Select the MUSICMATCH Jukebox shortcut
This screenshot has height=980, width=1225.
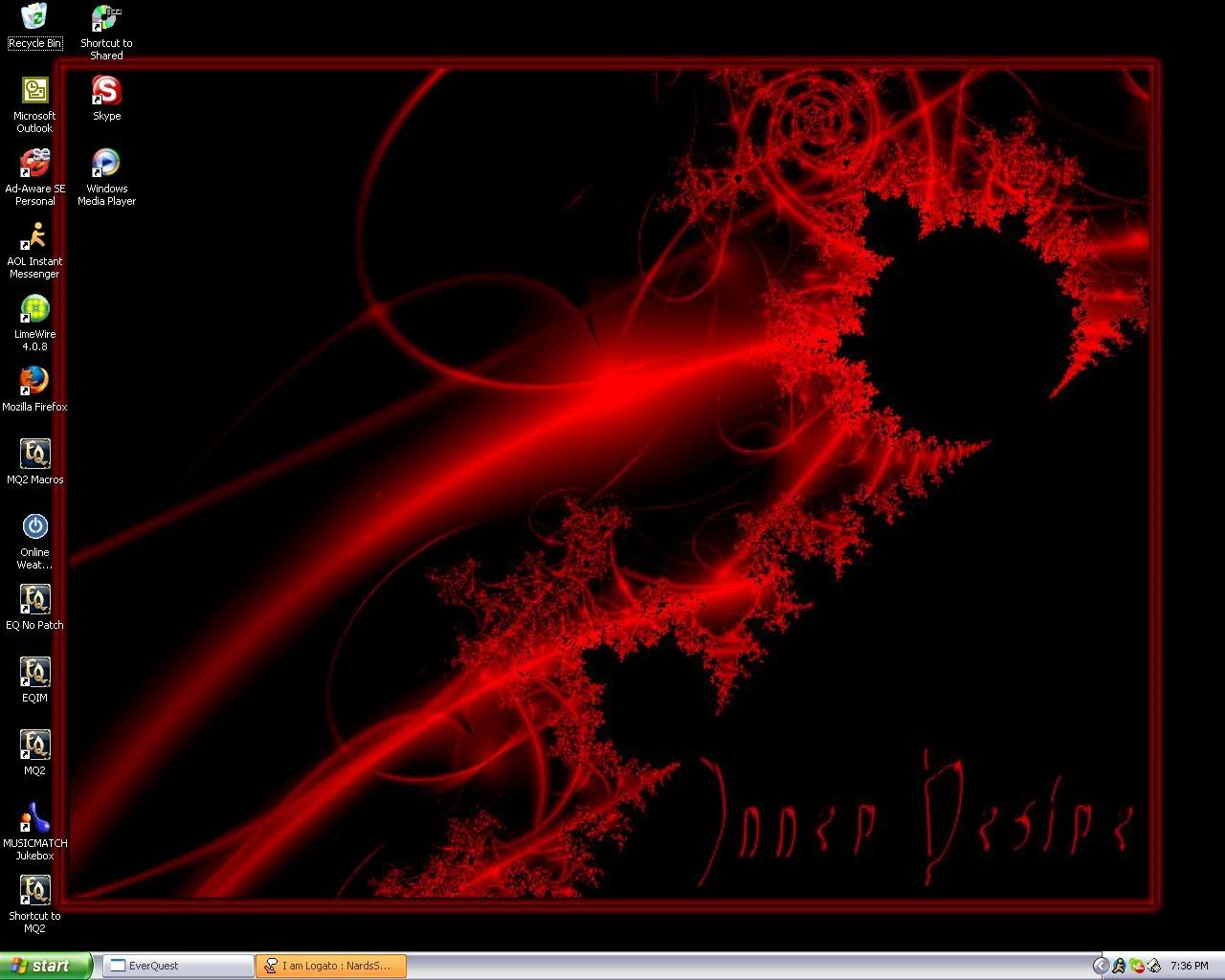pyautogui.click(x=34, y=832)
